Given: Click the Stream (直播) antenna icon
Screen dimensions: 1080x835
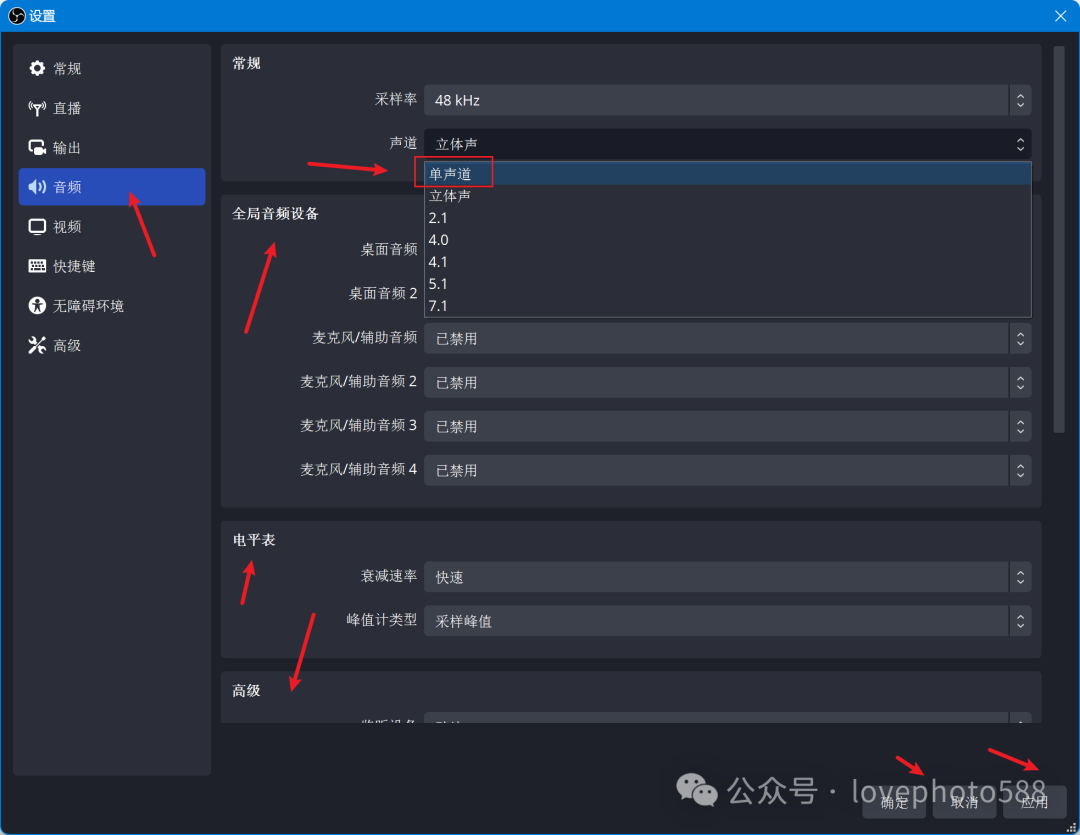Looking at the screenshot, I should pos(37,108).
